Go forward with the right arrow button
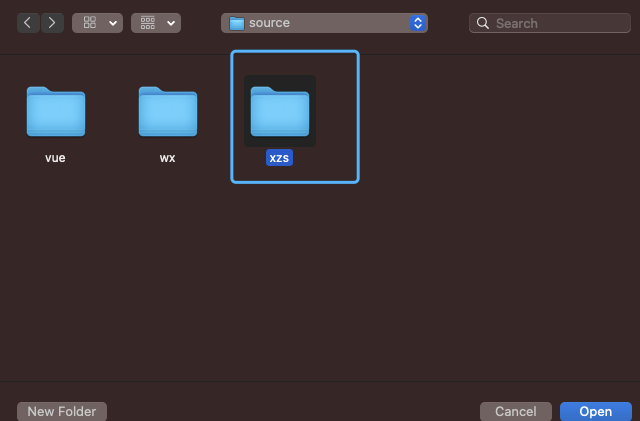The width and height of the screenshot is (640, 421). 52,23
